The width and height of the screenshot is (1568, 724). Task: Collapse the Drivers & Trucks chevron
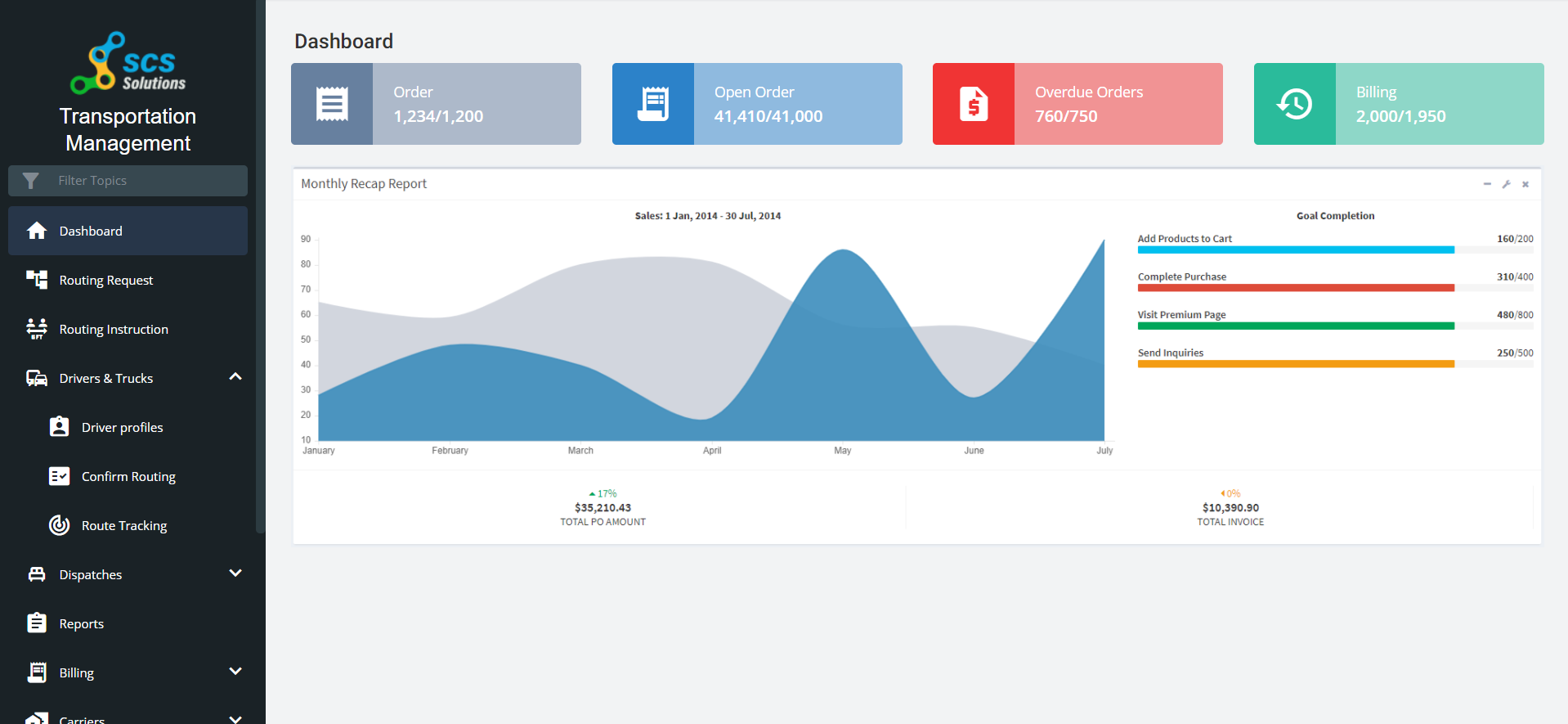click(x=235, y=377)
